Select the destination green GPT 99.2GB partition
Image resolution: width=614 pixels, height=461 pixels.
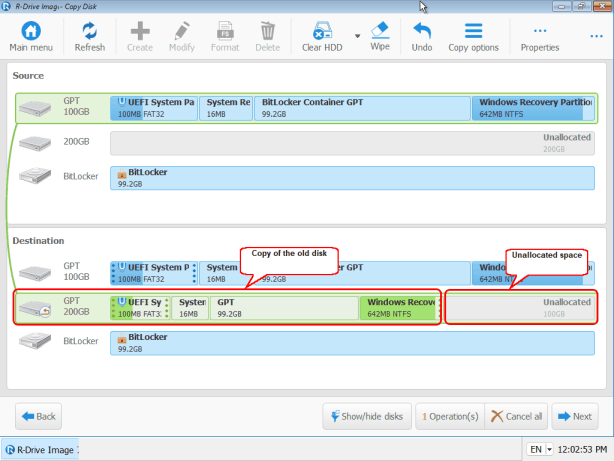[284, 307]
